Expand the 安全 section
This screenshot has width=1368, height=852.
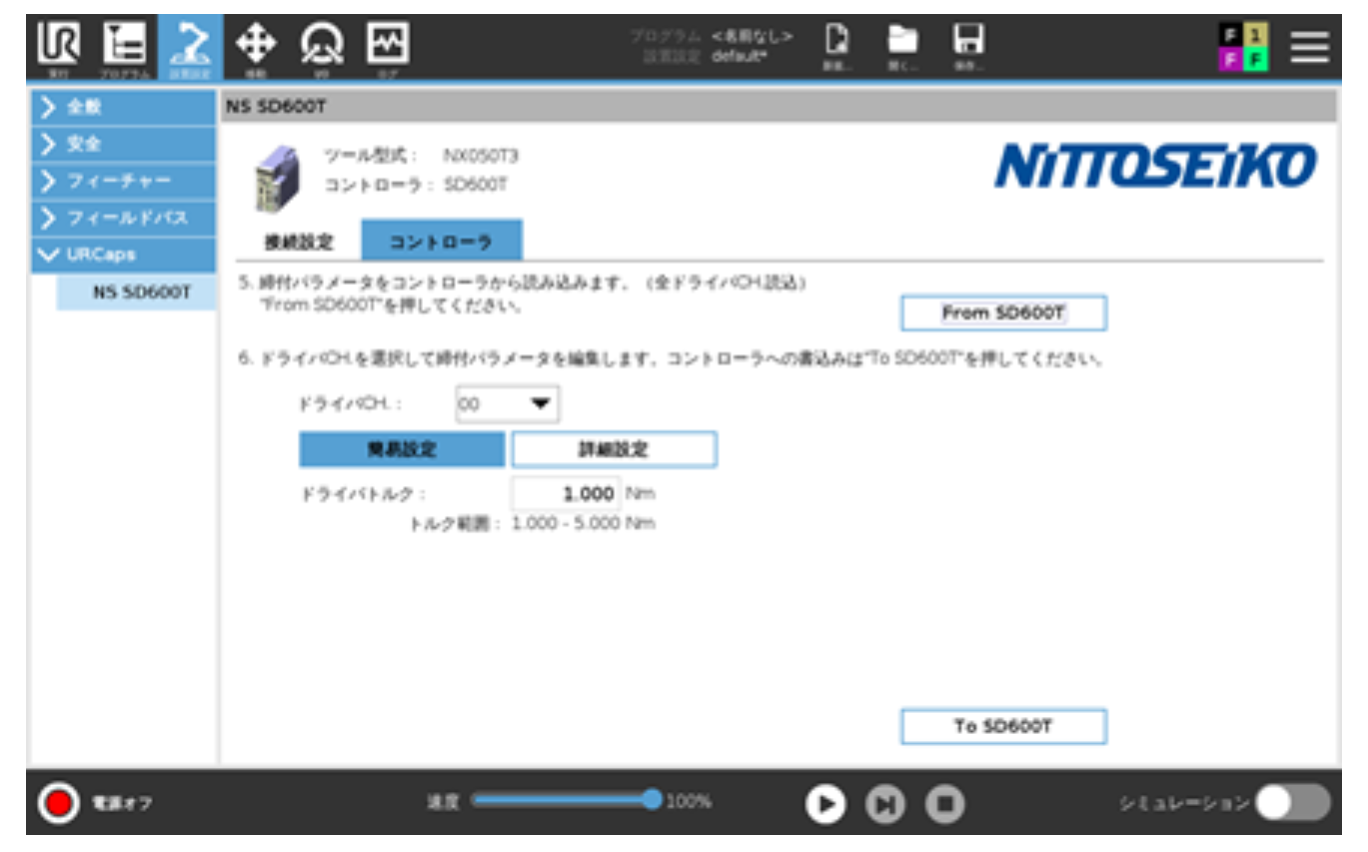point(124,145)
